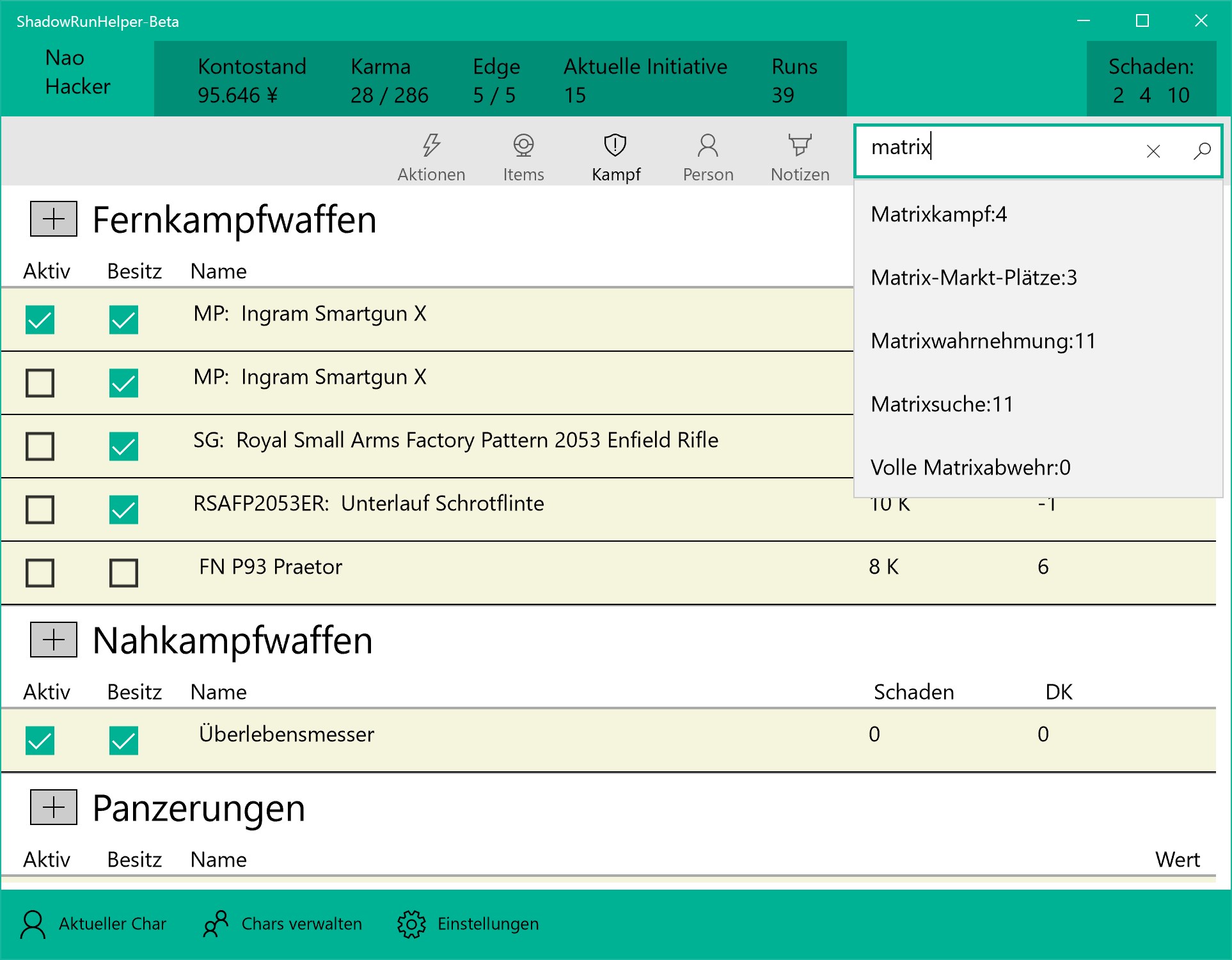
Task: Switch to the Kampf tab
Action: 615,157
